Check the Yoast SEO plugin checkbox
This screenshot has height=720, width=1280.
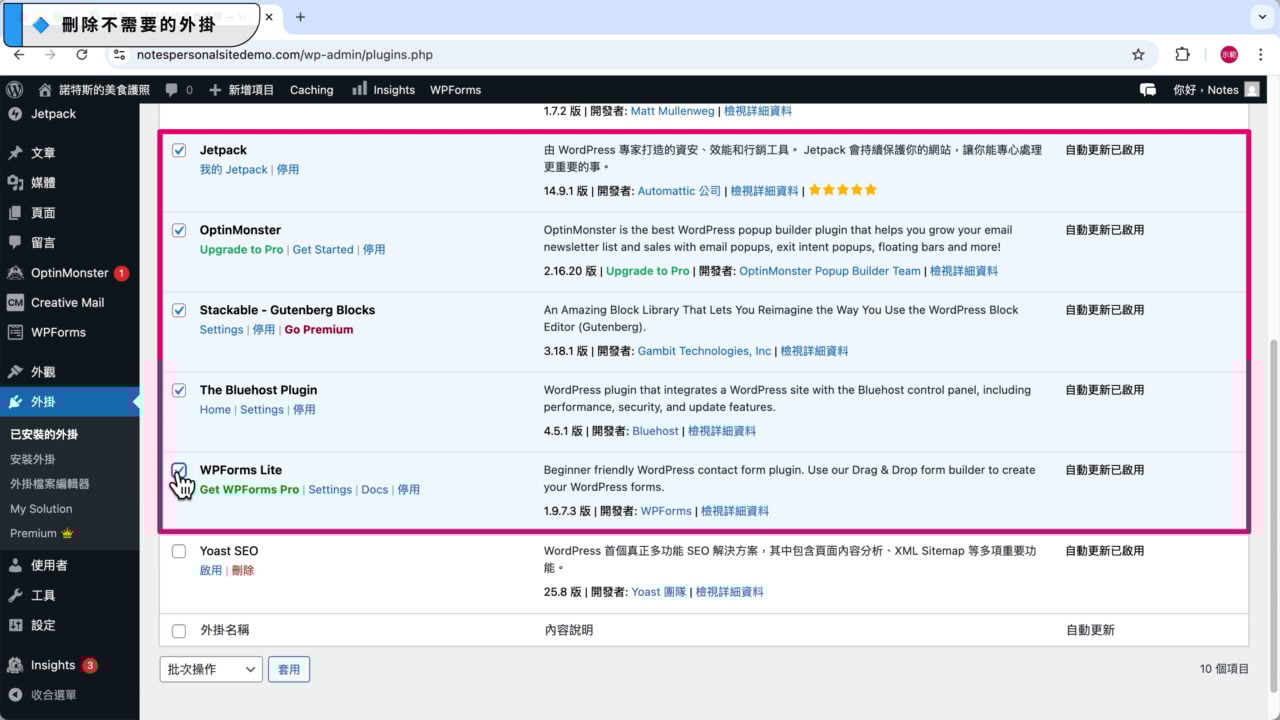pos(179,551)
